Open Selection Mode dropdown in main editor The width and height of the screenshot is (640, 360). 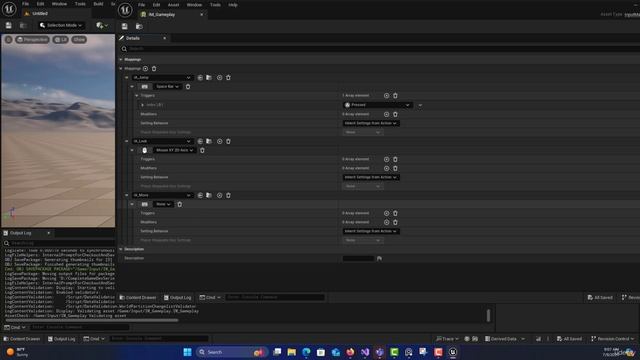(x=61, y=25)
